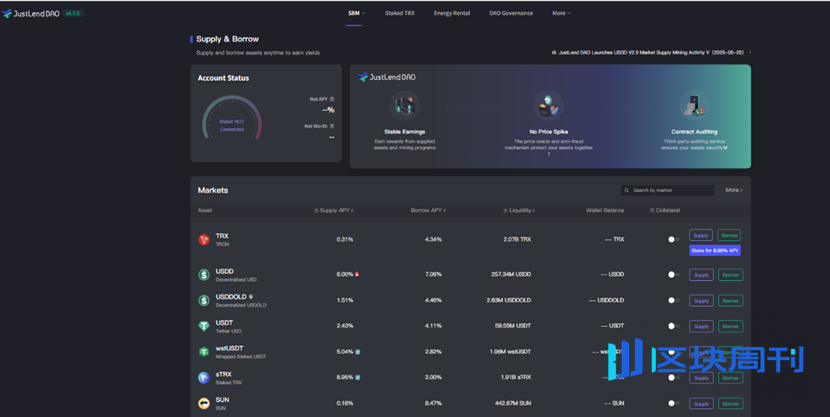Click the sTRX Staked TRX coin icon
The image size is (830, 417).
tap(204, 377)
